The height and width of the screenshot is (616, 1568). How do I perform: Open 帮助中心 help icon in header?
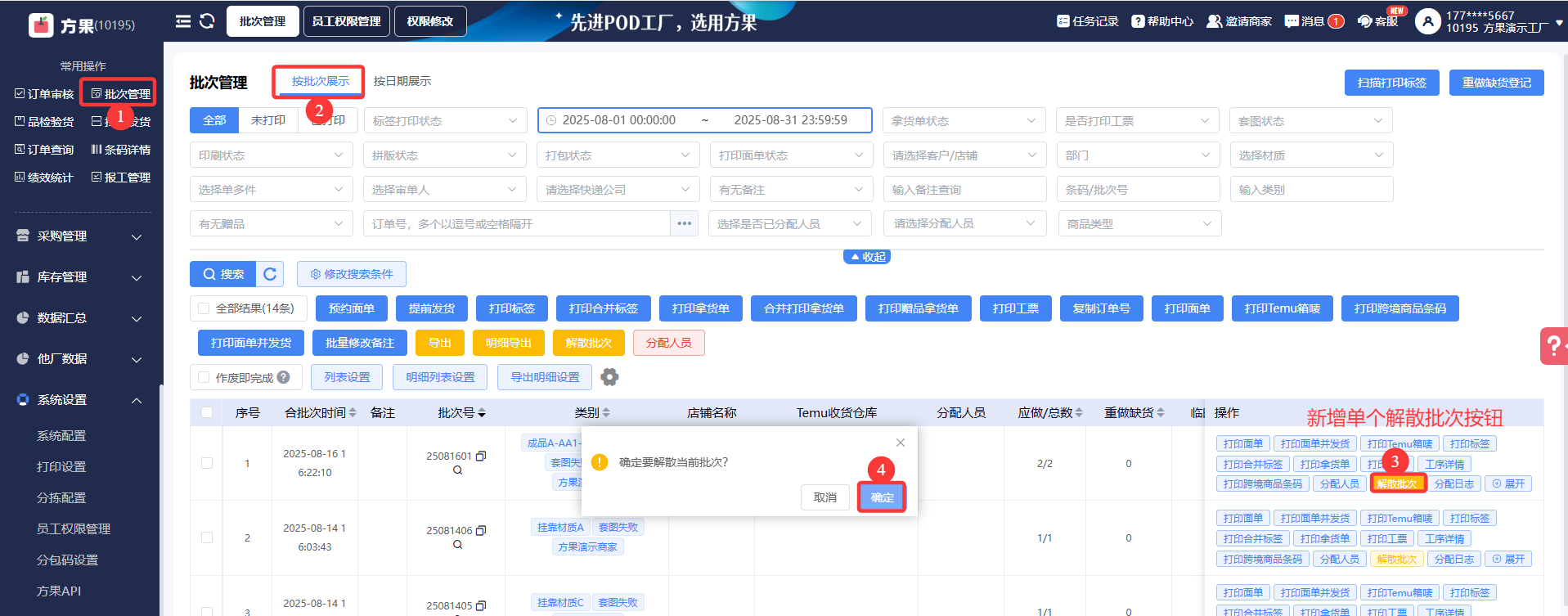coord(1138,21)
